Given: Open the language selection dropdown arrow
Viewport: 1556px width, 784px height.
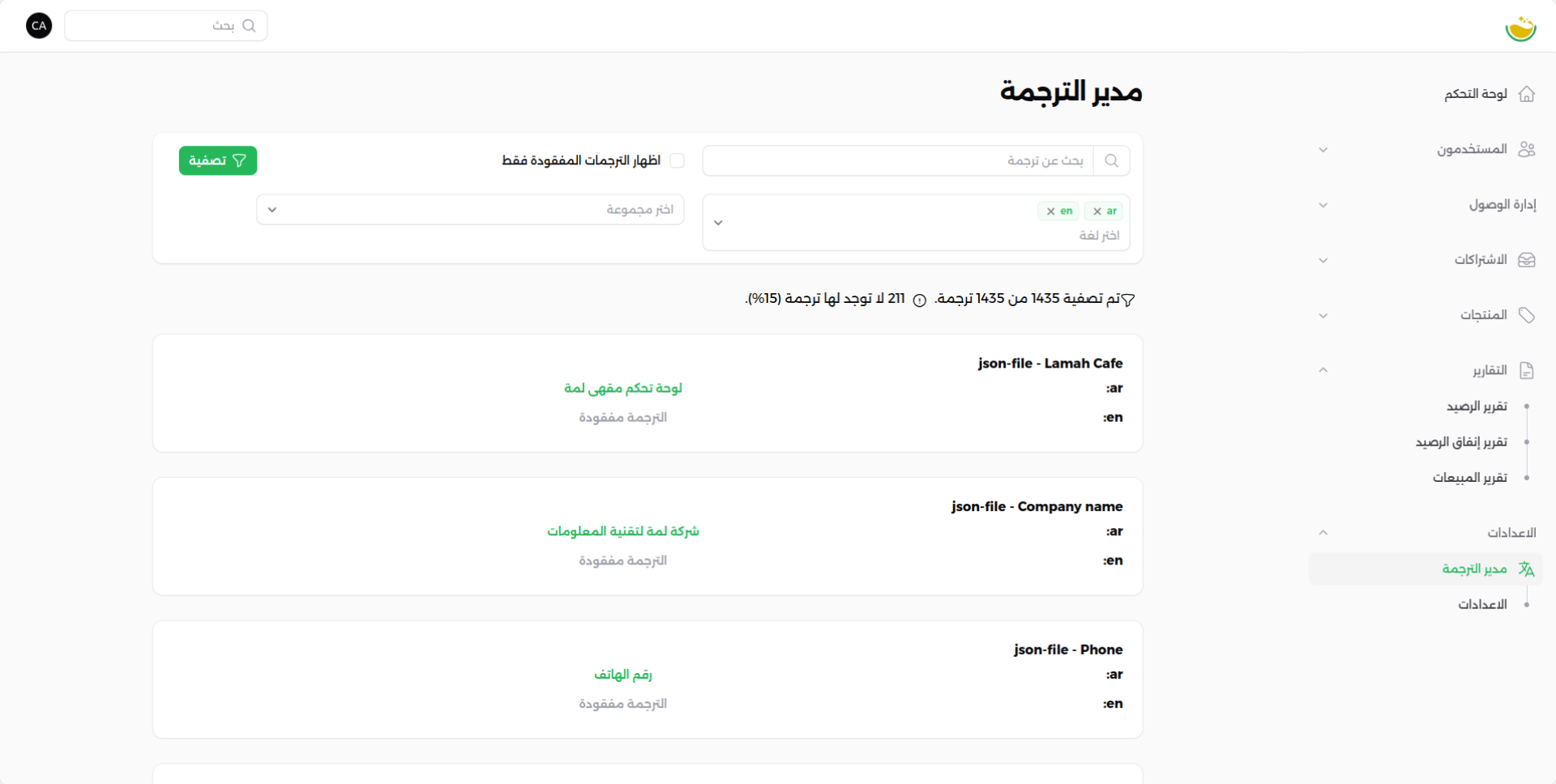Looking at the screenshot, I should point(718,223).
